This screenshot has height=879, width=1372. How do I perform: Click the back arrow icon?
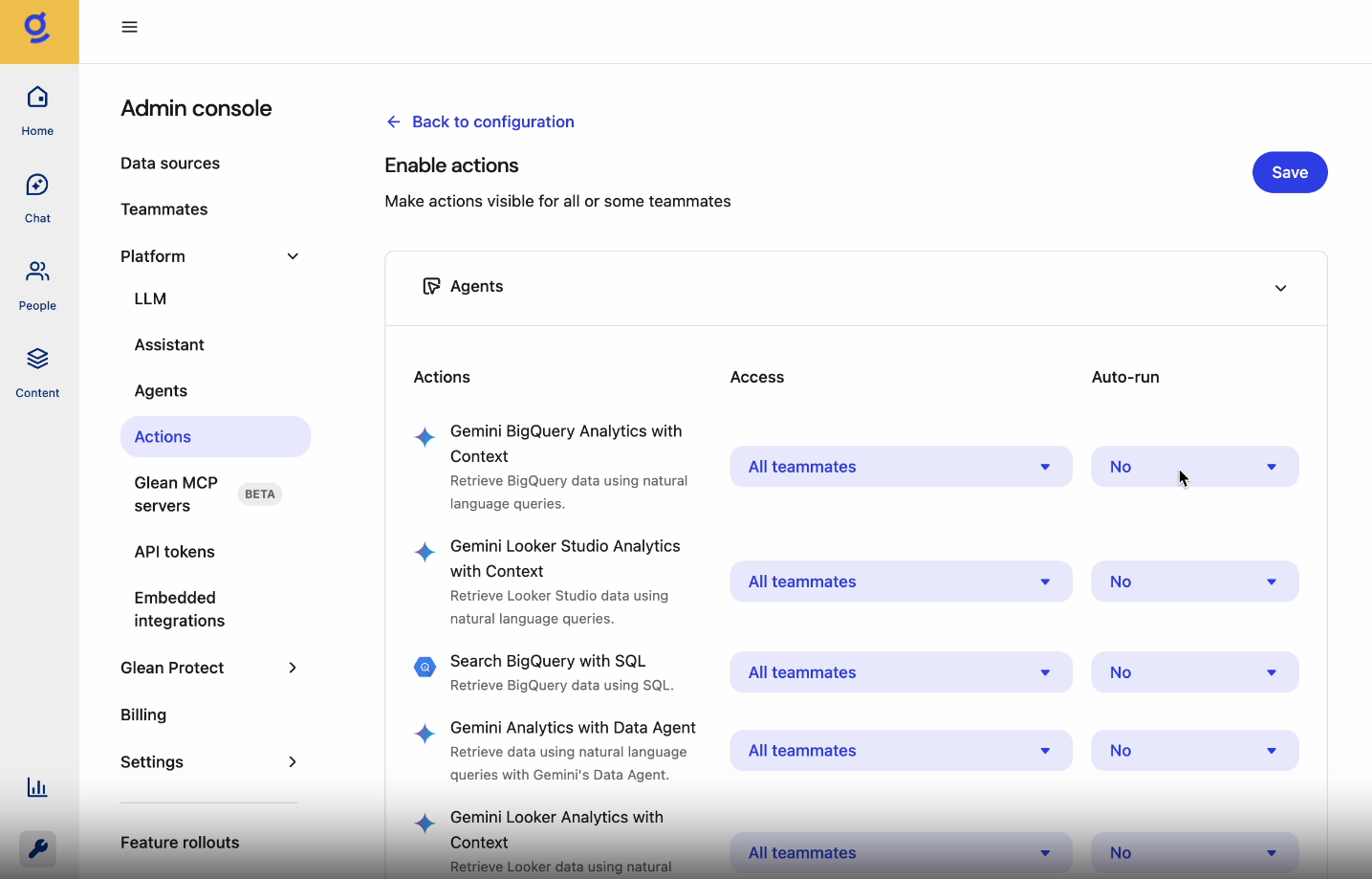pyautogui.click(x=394, y=121)
